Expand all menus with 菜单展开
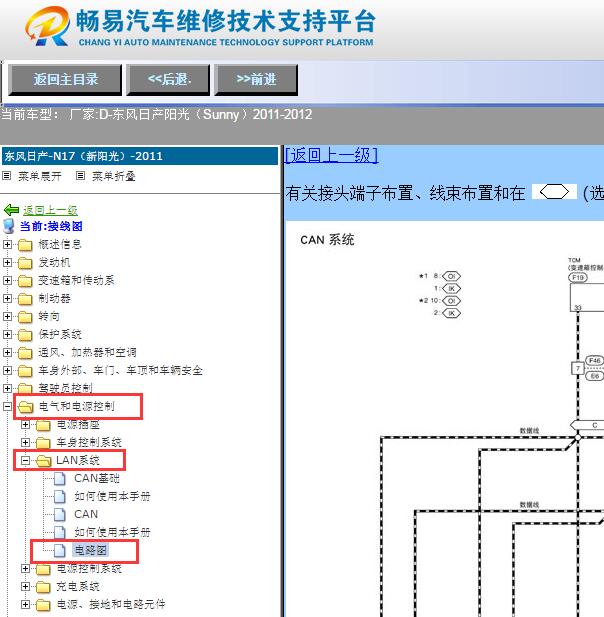The width and height of the screenshot is (604, 617). pos(40,176)
